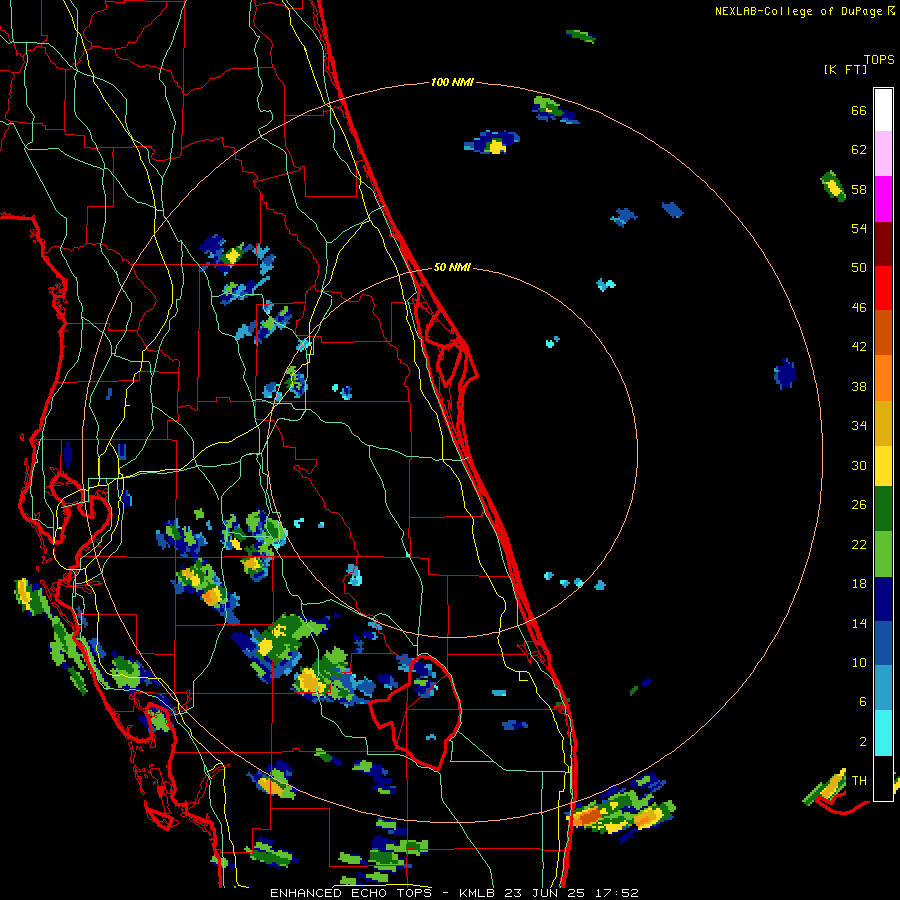Click the legend value "58"
The image size is (900, 900).
[859, 189]
